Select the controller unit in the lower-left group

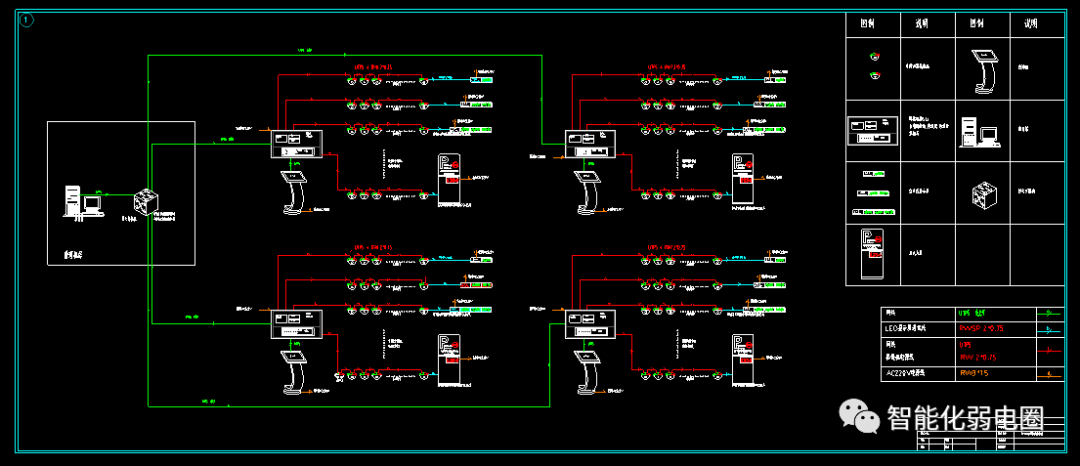[x=297, y=324]
